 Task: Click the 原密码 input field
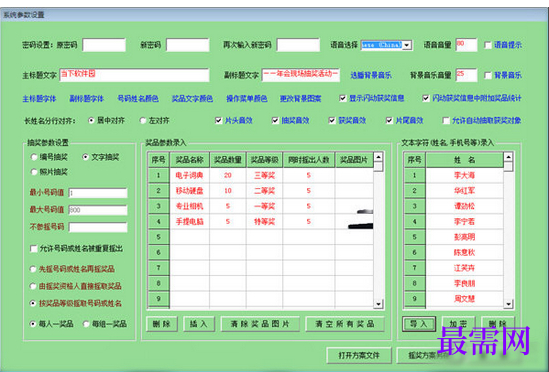104,45
